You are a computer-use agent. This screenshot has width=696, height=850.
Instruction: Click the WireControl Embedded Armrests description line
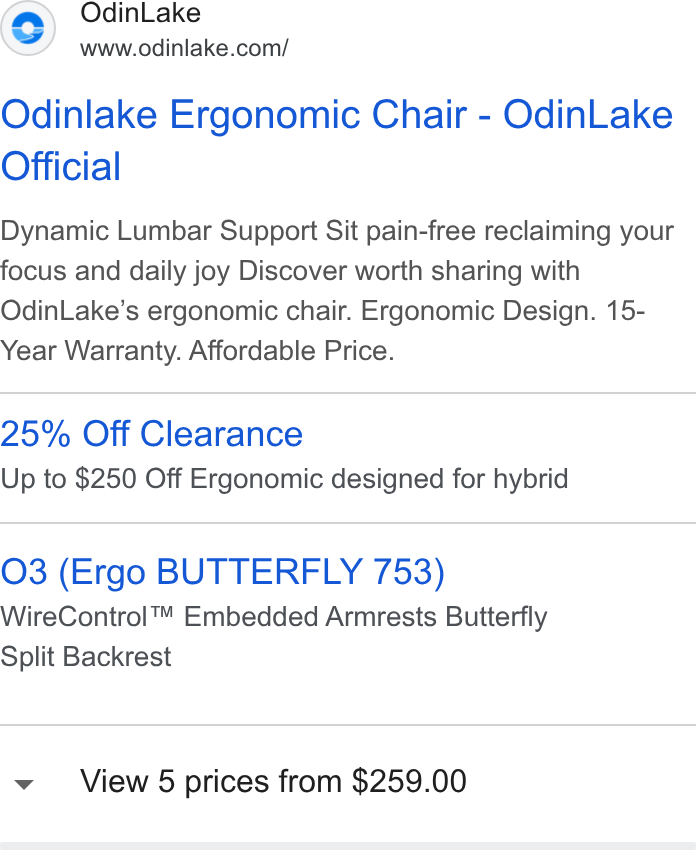point(274,617)
